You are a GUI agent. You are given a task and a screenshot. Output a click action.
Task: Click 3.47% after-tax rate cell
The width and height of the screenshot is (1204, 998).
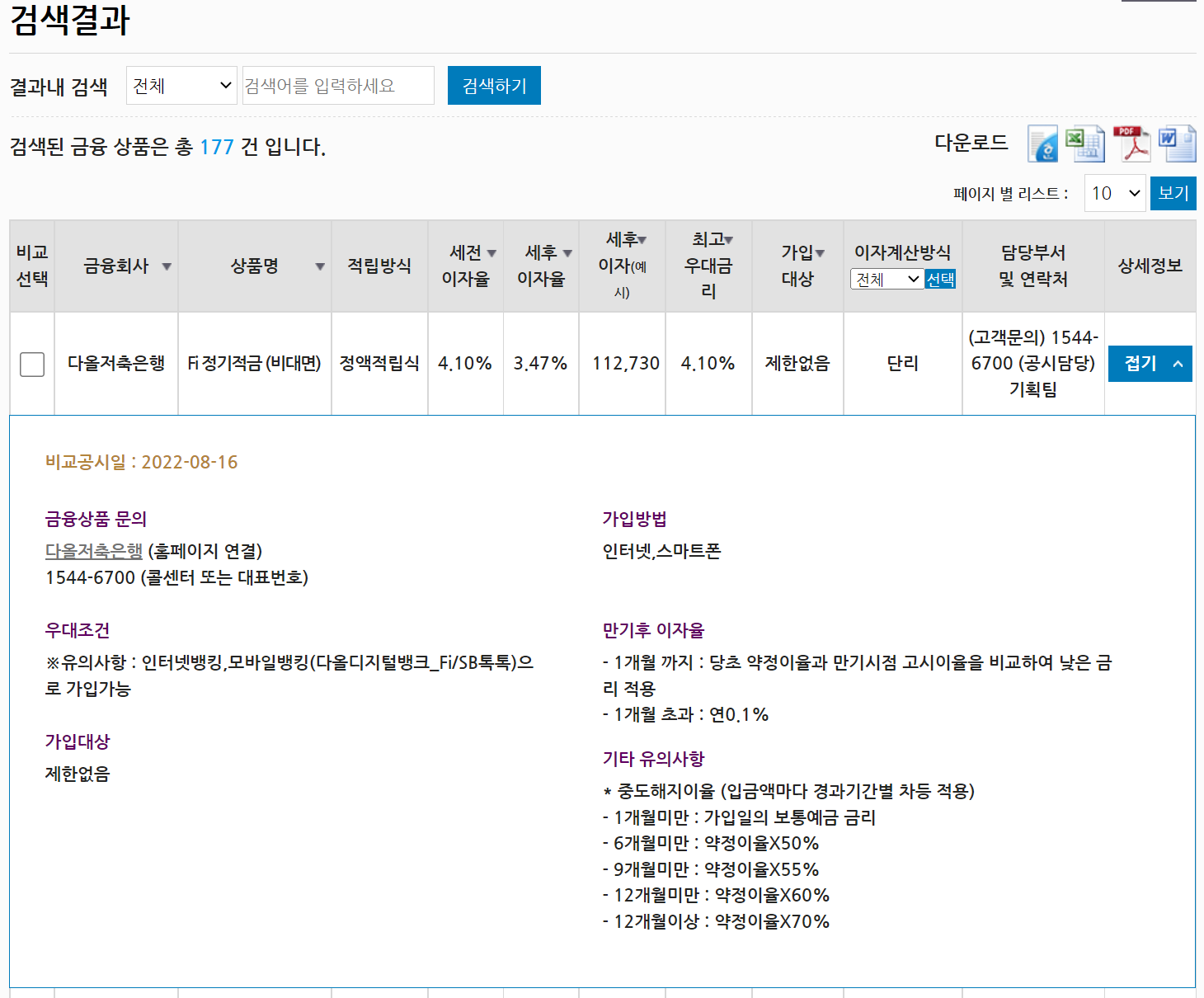pos(540,364)
